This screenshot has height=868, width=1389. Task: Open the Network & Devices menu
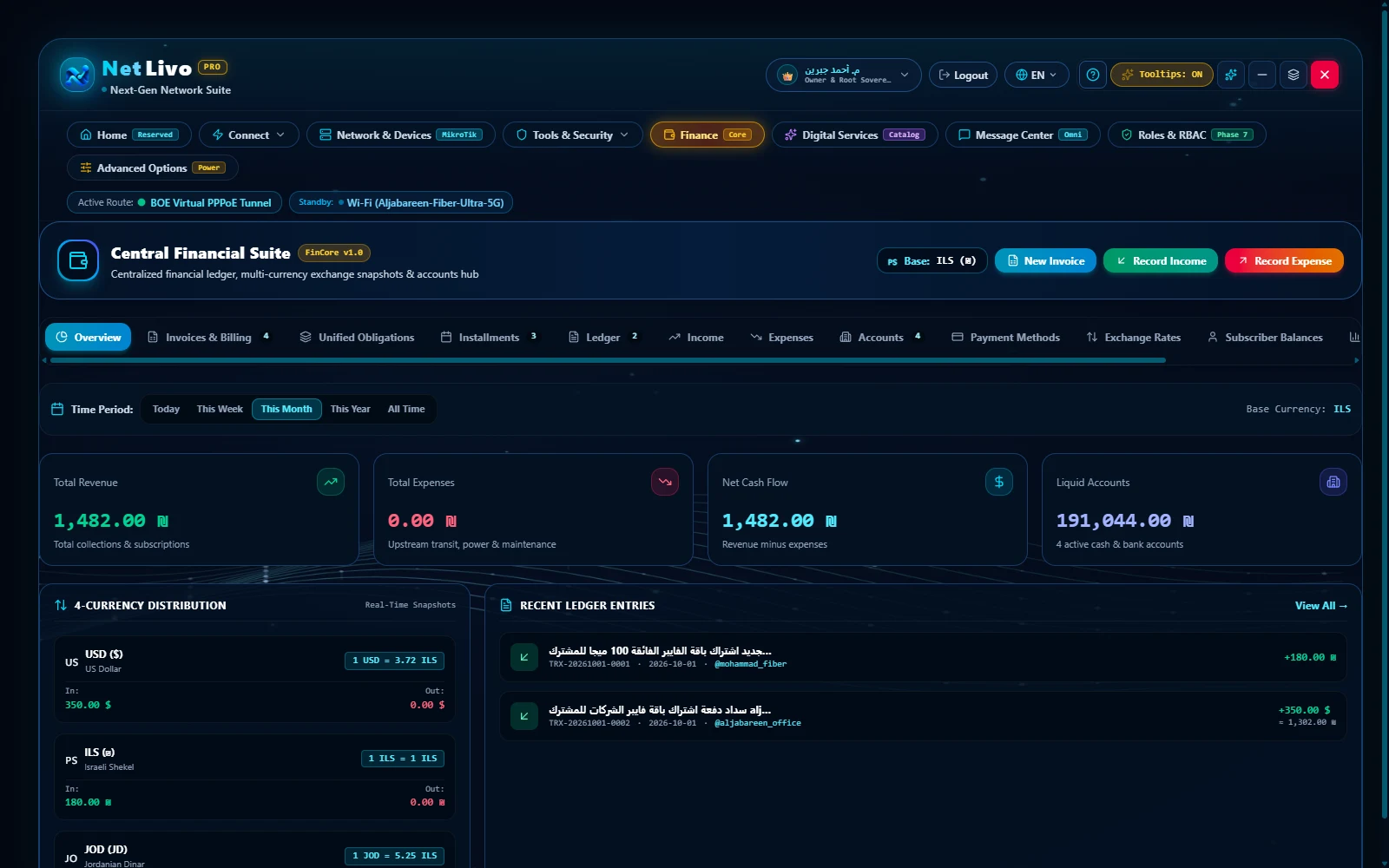pos(401,135)
